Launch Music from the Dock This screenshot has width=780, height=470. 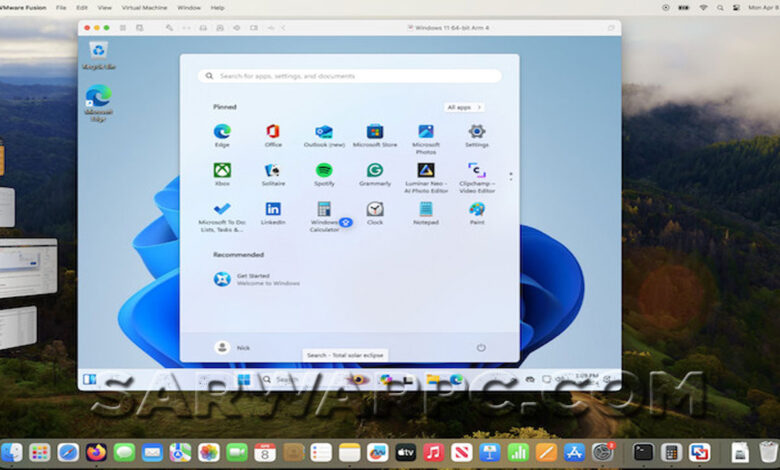point(433,452)
